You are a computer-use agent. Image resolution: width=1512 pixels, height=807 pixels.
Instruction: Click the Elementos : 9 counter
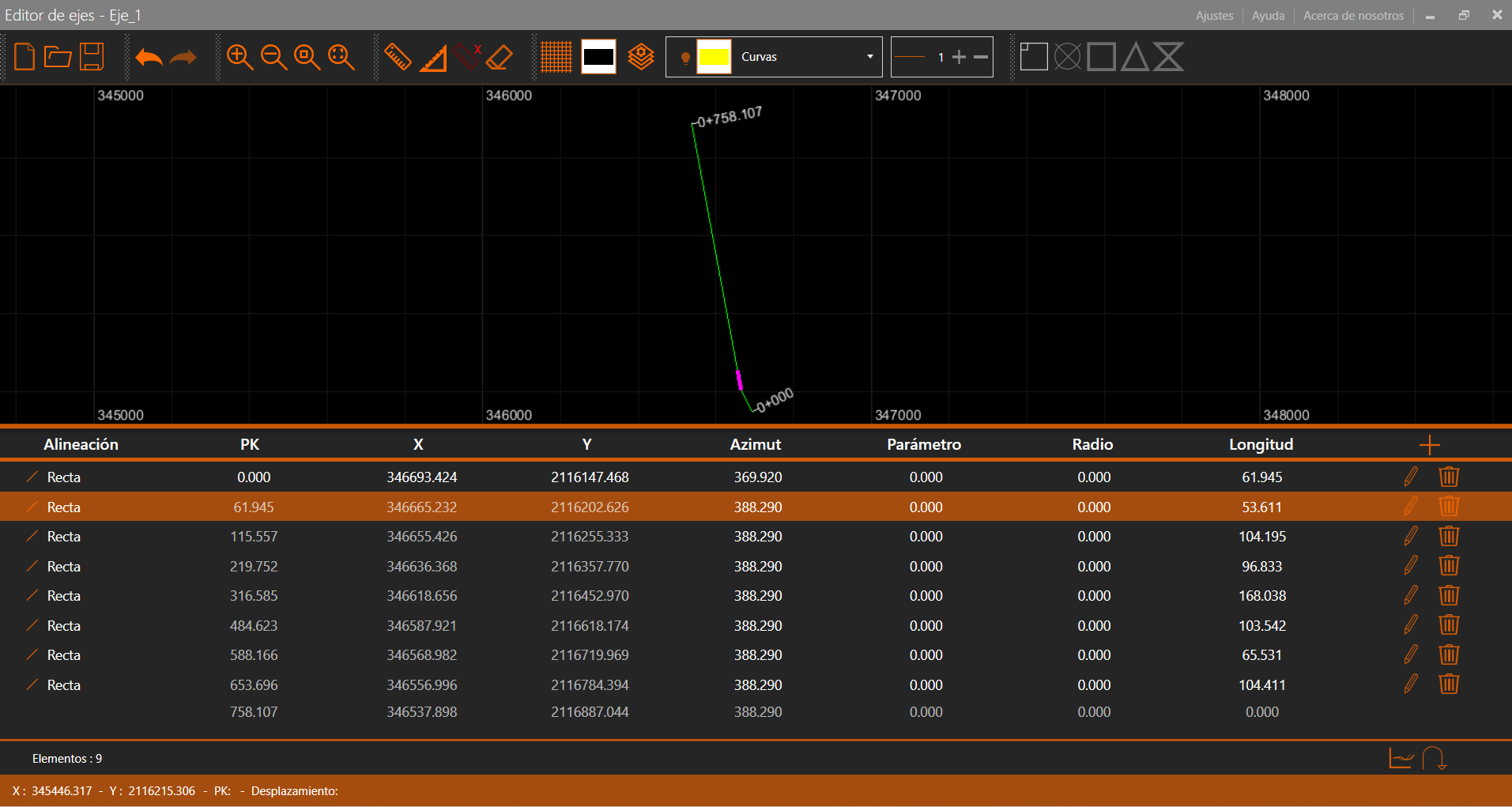(67, 759)
